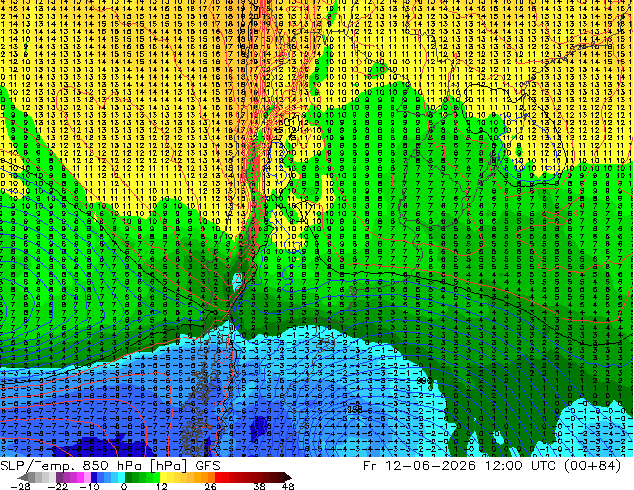634x490 pixels.
Task: Click the "12" legend value
Action: tap(162, 486)
